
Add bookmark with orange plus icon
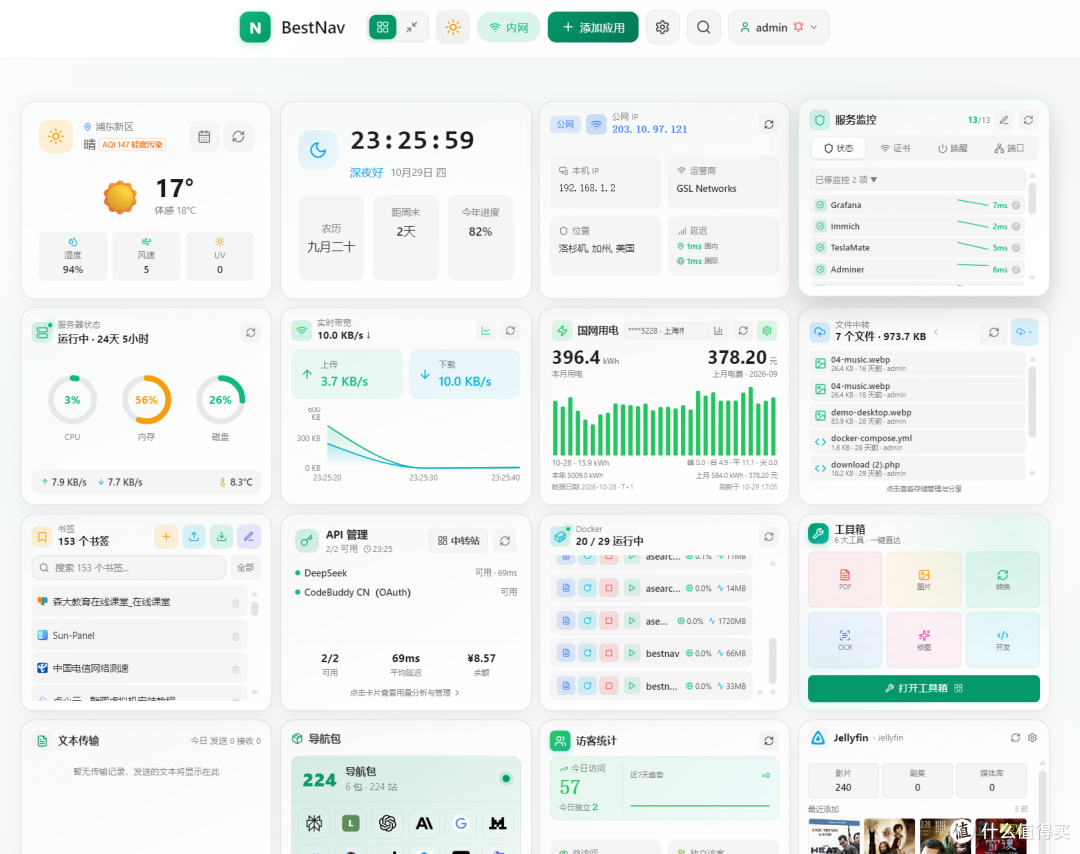point(166,537)
